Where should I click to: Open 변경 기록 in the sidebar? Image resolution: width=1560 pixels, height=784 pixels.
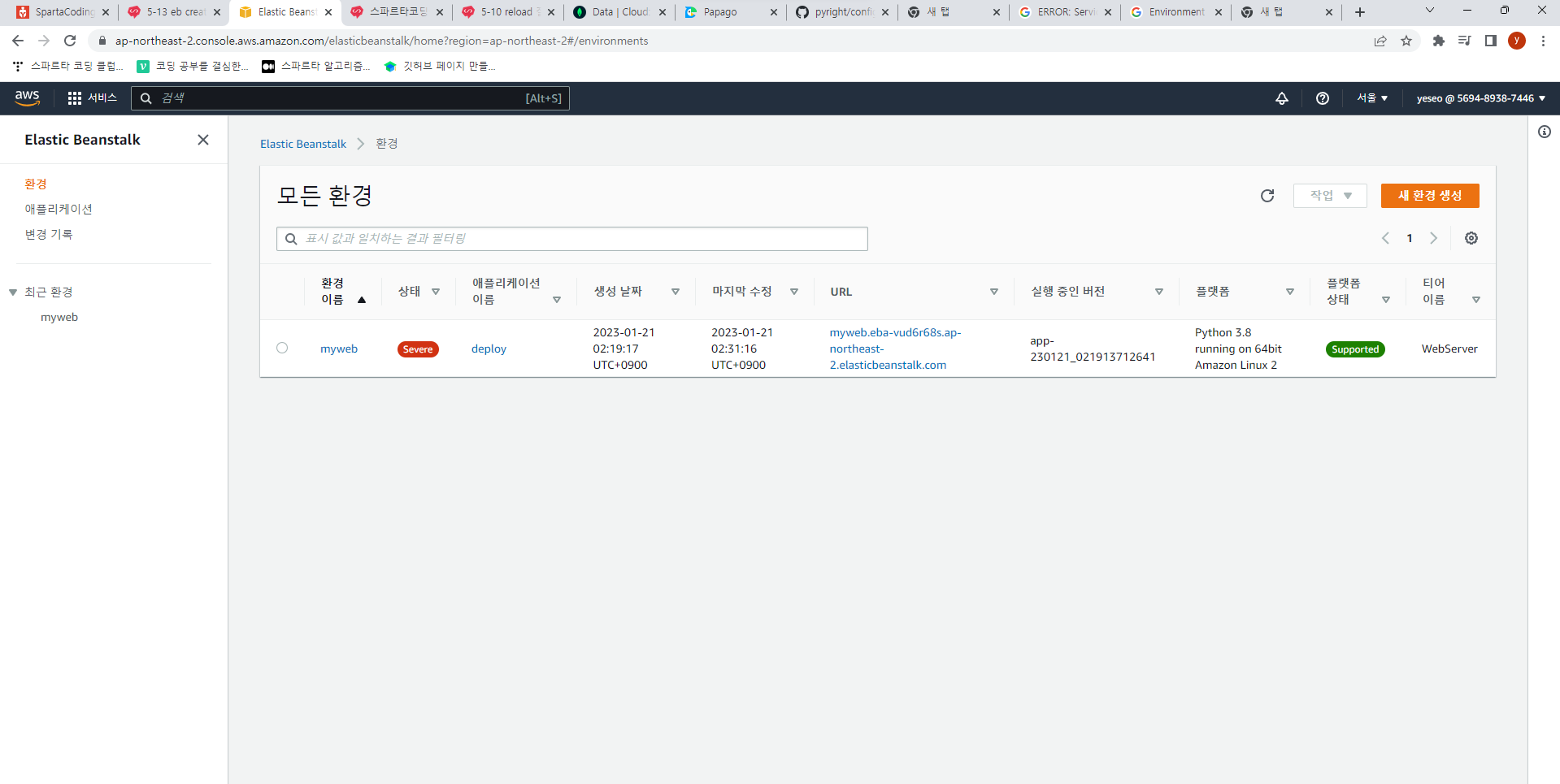point(49,234)
